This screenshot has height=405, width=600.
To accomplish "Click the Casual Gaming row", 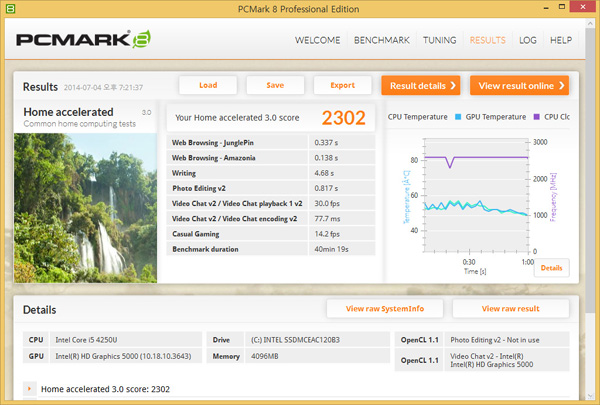I will pos(271,234).
